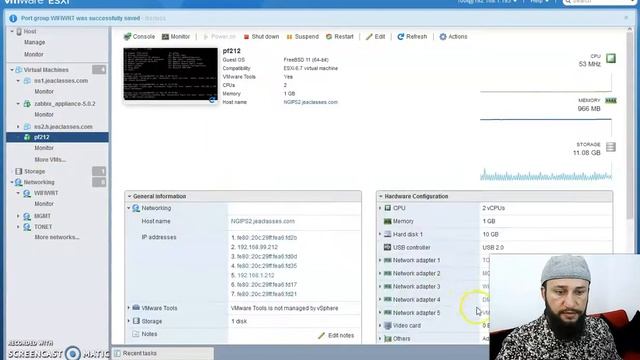Expand the Storage row in General Information
The width and height of the screenshot is (640, 360).
click(129, 321)
